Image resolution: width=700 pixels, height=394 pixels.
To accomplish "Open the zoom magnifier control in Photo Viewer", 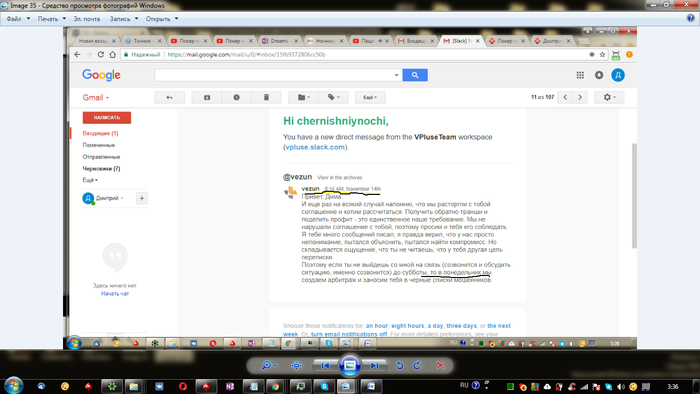I will (268, 365).
